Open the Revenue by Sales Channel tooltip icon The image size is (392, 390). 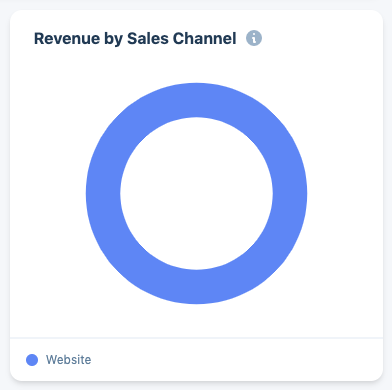(x=254, y=38)
